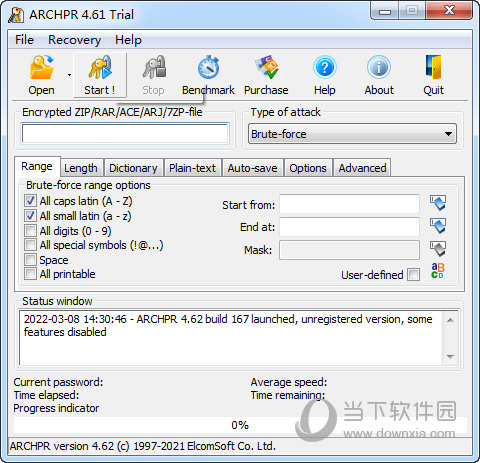
Task: Click status window scroll up arrow
Action: 450,320
